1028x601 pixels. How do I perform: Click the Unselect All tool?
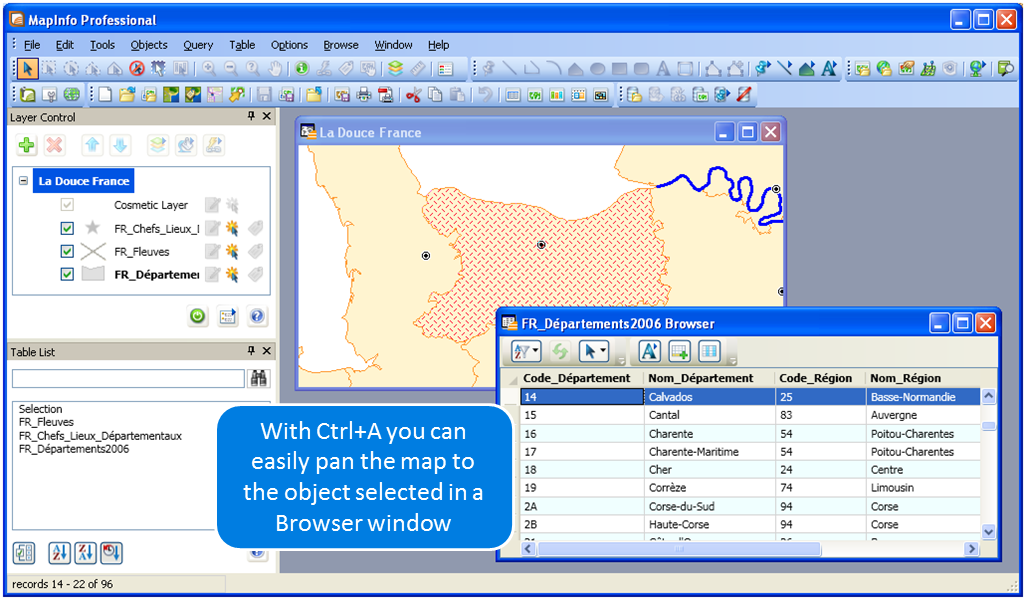click(136, 68)
